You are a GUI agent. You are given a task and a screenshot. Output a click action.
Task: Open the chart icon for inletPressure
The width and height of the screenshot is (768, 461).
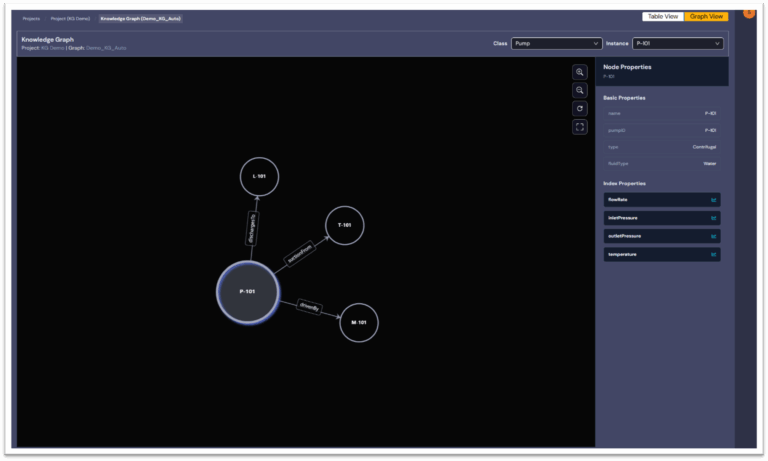713,218
